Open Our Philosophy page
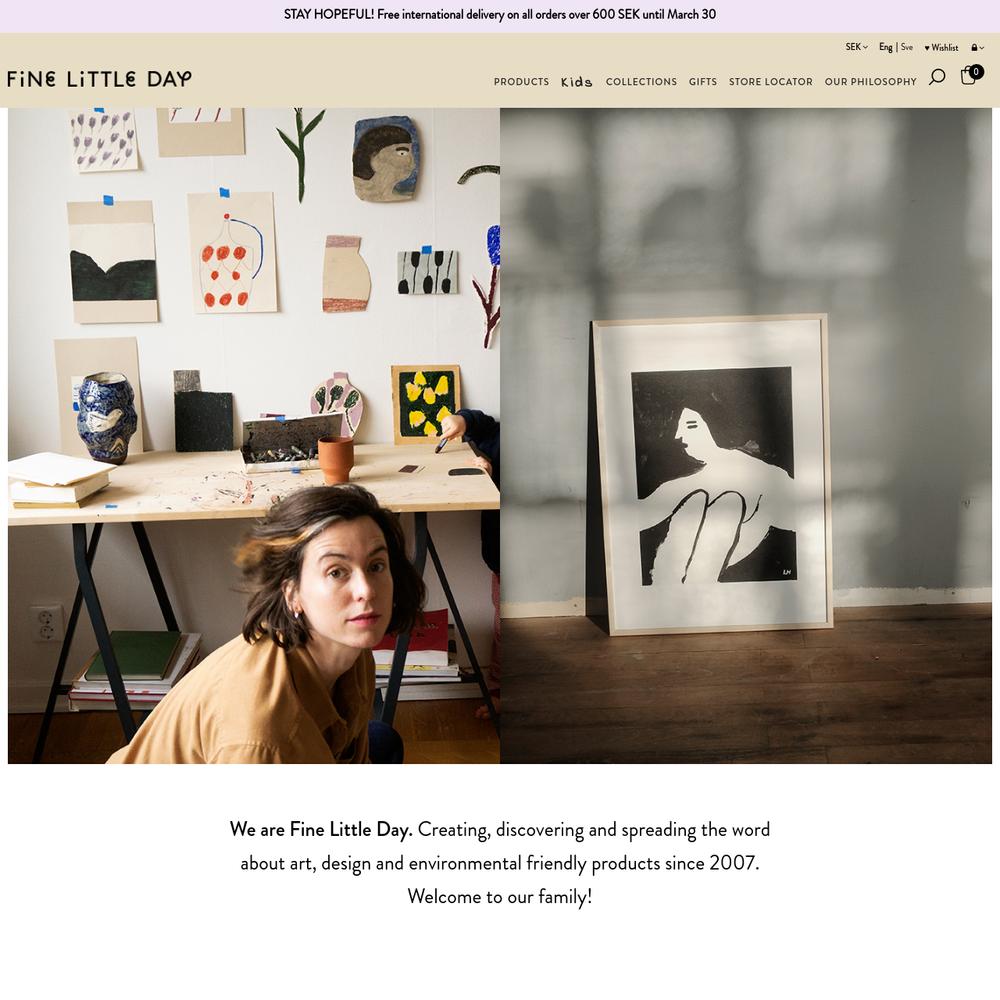1000x1000 pixels. pos(870,82)
